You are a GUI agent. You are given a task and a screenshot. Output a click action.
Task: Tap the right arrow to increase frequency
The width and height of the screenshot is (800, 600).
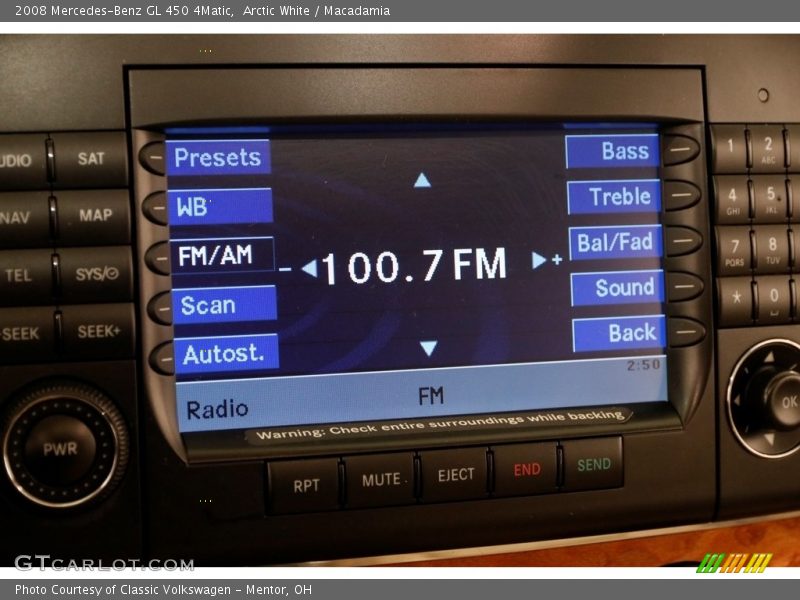538,260
